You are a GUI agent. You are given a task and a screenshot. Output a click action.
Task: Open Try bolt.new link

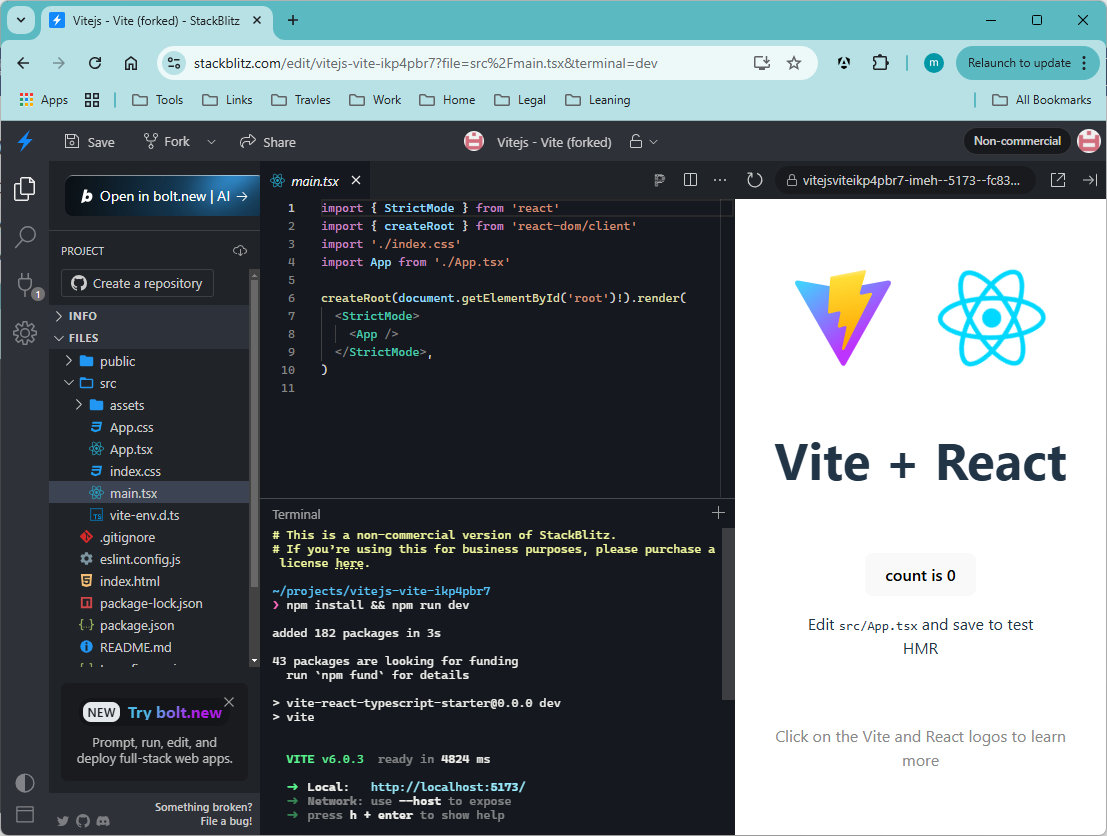click(174, 713)
